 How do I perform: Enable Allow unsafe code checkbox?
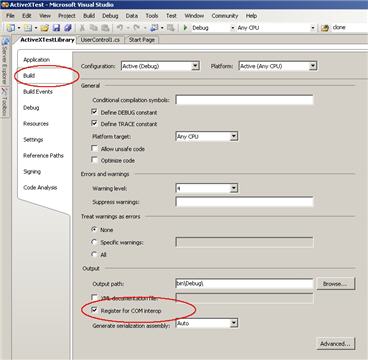(x=94, y=149)
